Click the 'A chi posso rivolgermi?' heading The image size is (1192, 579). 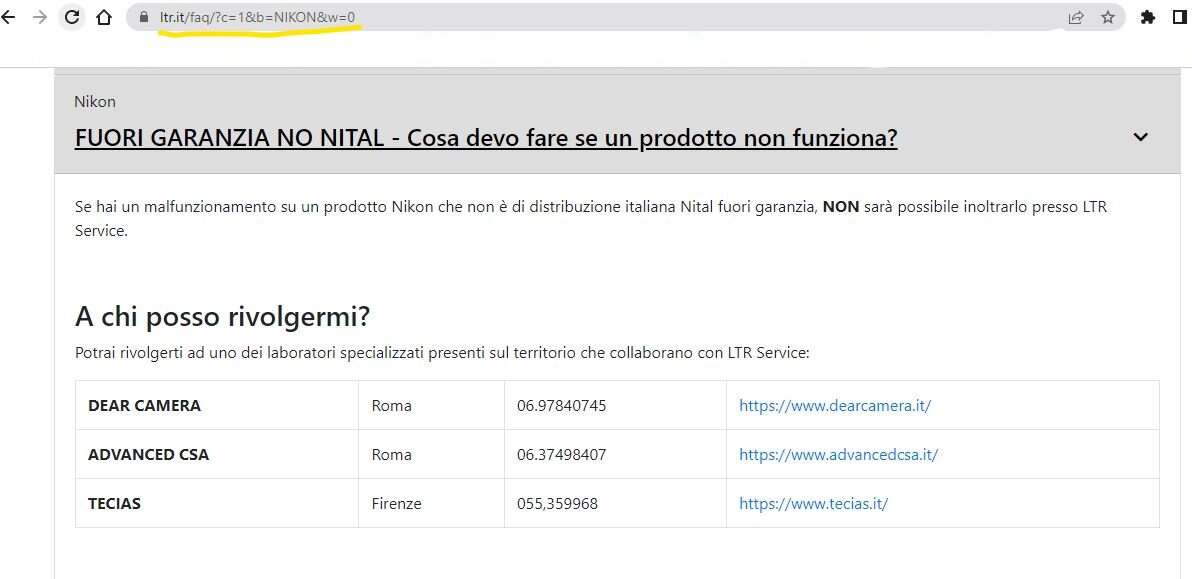click(222, 317)
